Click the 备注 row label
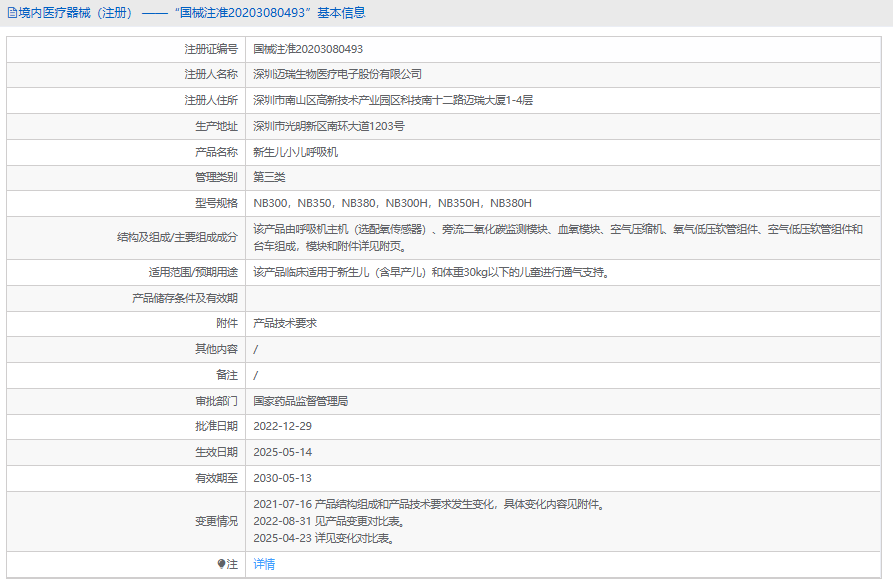The image size is (893, 581). point(227,375)
